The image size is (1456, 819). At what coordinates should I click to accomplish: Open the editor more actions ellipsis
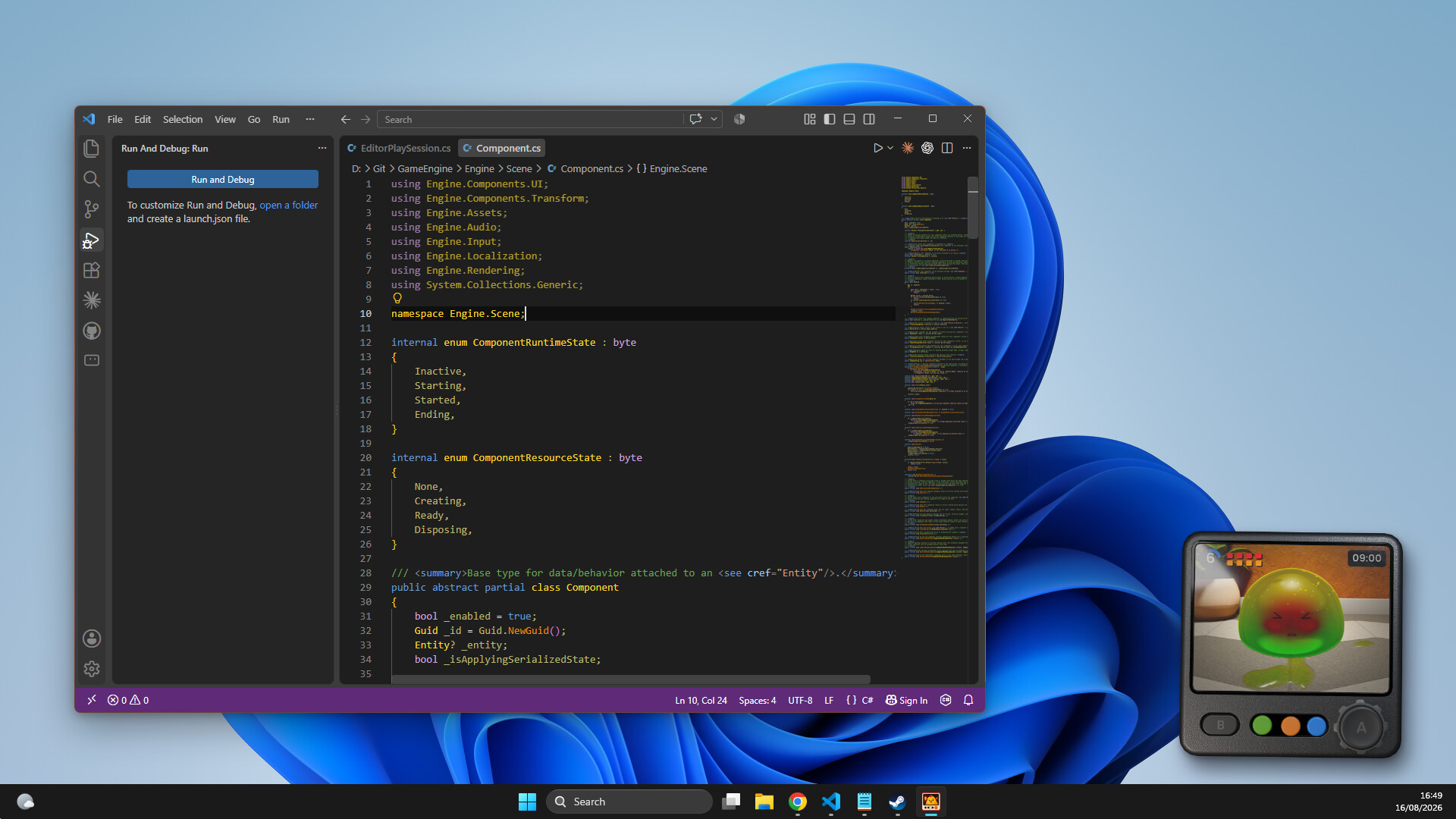pos(967,148)
